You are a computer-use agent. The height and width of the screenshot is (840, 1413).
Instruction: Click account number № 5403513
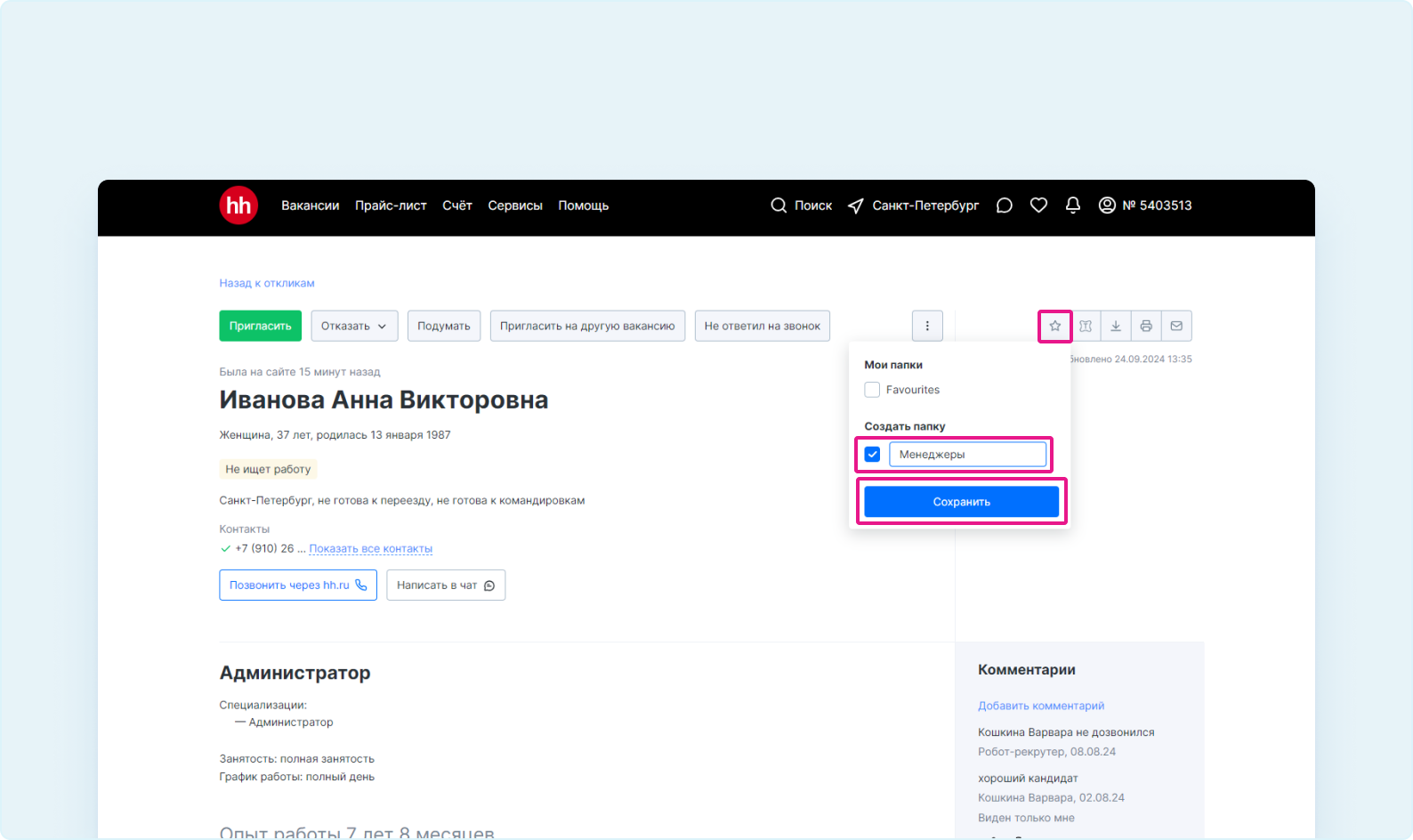[x=1157, y=206]
